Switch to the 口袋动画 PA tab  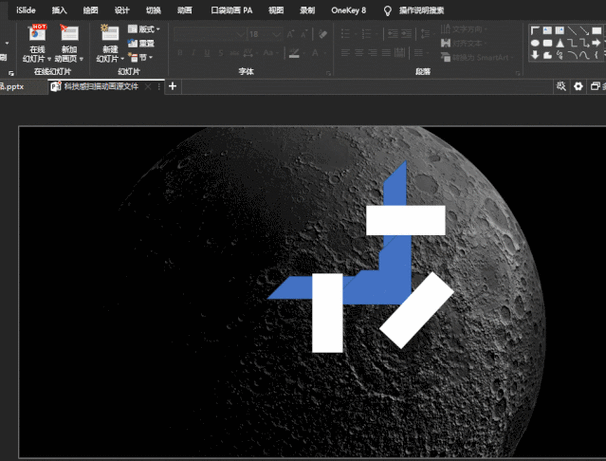click(x=231, y=10)
